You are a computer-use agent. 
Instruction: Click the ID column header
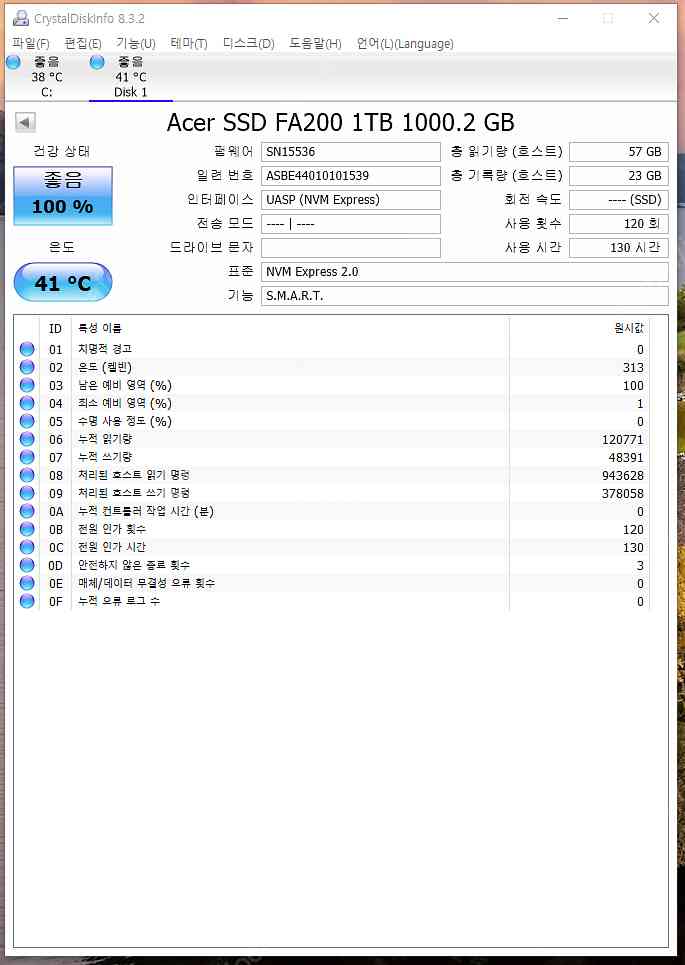tap(55, 328)
